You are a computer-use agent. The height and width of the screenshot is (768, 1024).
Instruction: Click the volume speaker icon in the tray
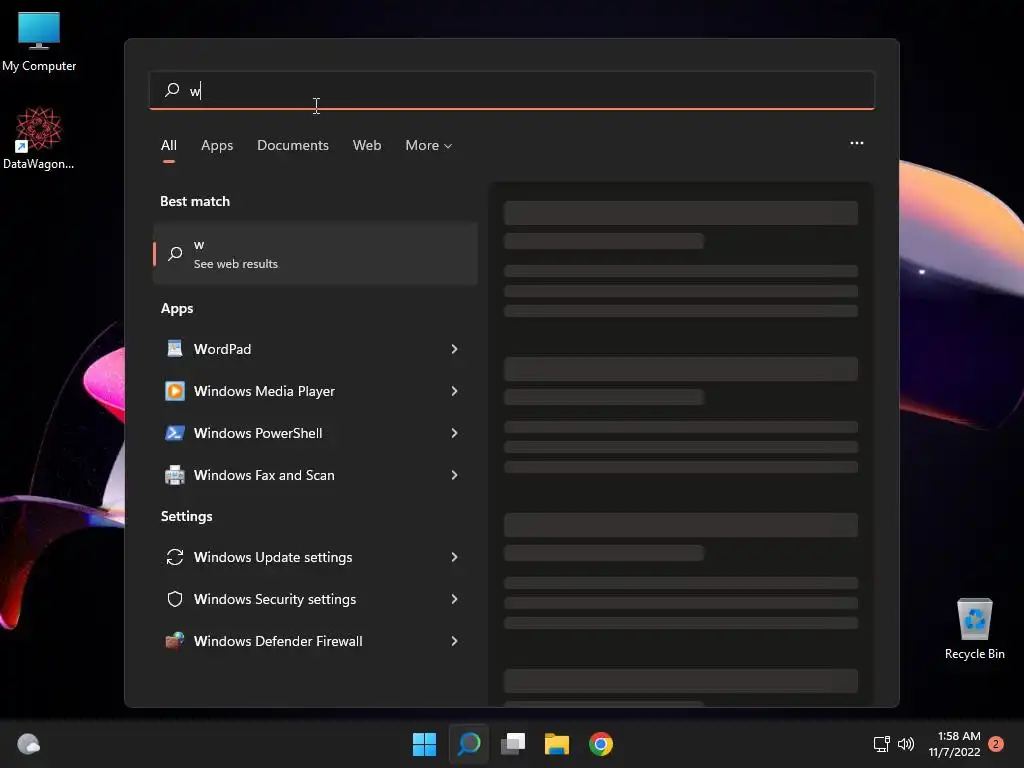[906, 744]
